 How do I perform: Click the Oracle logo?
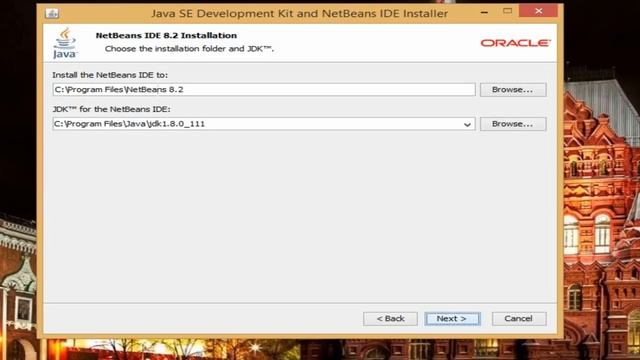pyautogui.click(x=516, y=43)
